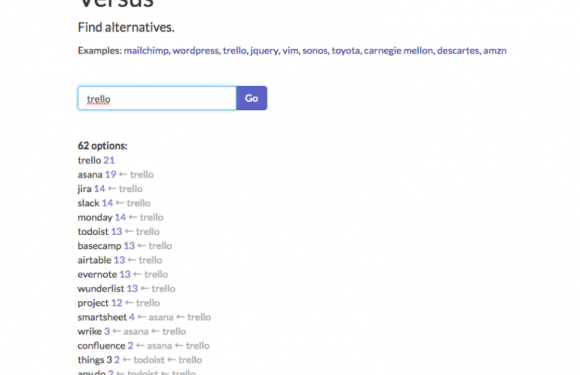Click the count 4 beside smartsheet
This screenshot has width=580, height=375.
pyautogui.click(x=132, y=317)
